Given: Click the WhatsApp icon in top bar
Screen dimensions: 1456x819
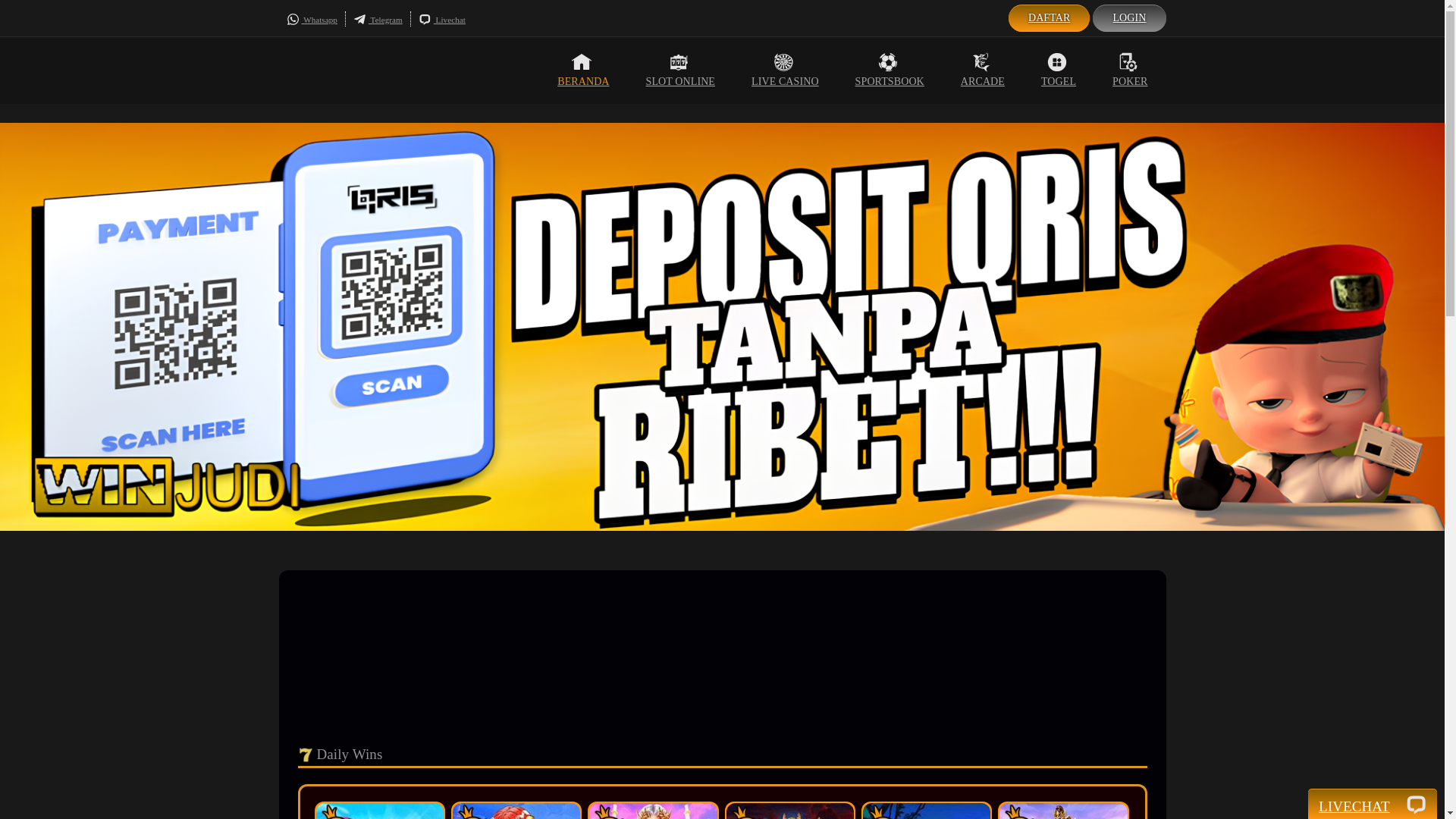Looking at the screenshot, I should 293,20.
